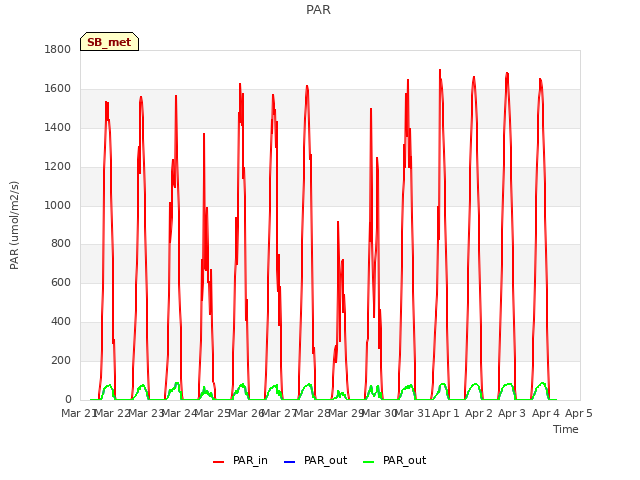Screen dimensions: 640x480
Task: Click the red PAR_in legend swatch
Action: (x=219, y=462)
